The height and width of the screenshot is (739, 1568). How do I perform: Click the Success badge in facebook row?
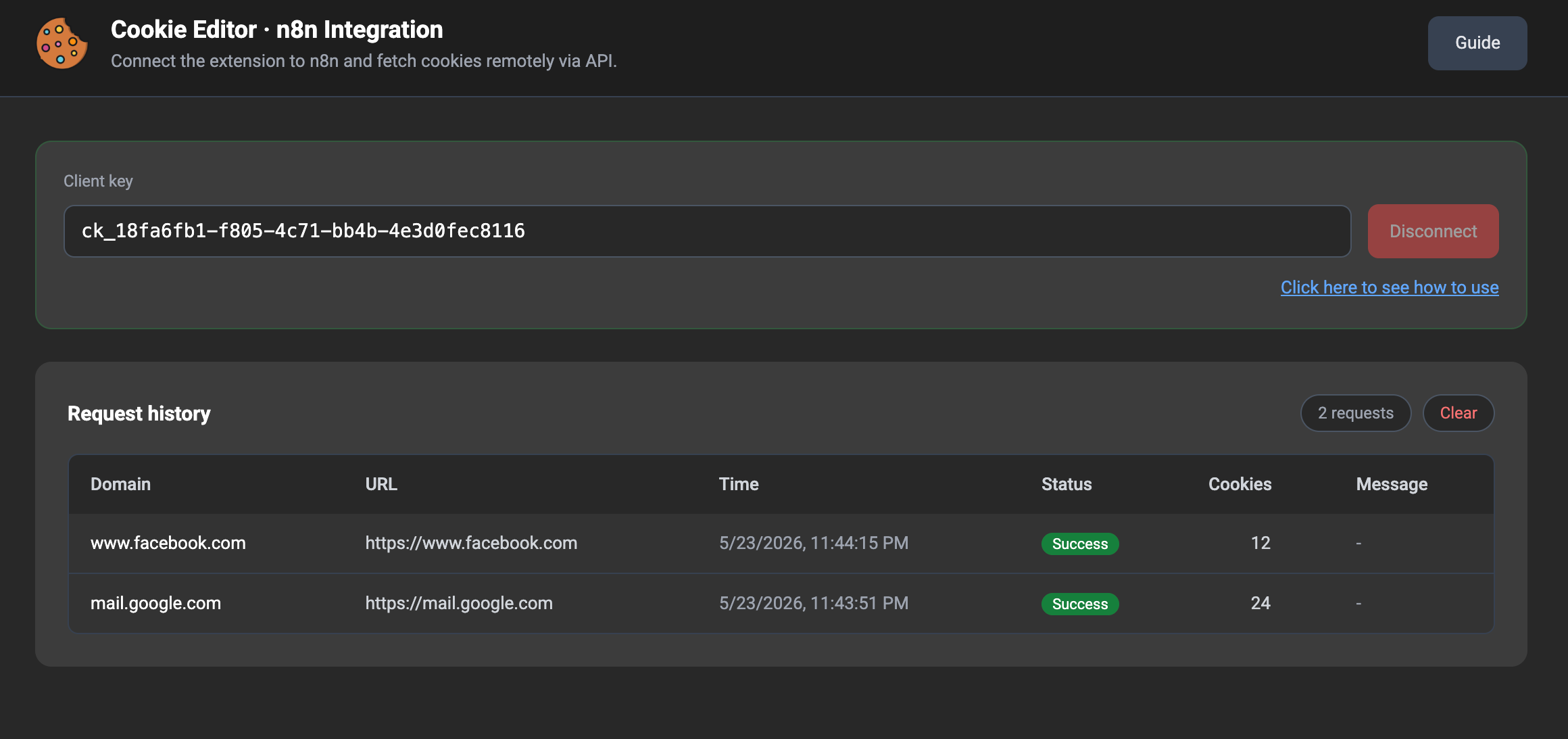click(x=1080, y=544)
